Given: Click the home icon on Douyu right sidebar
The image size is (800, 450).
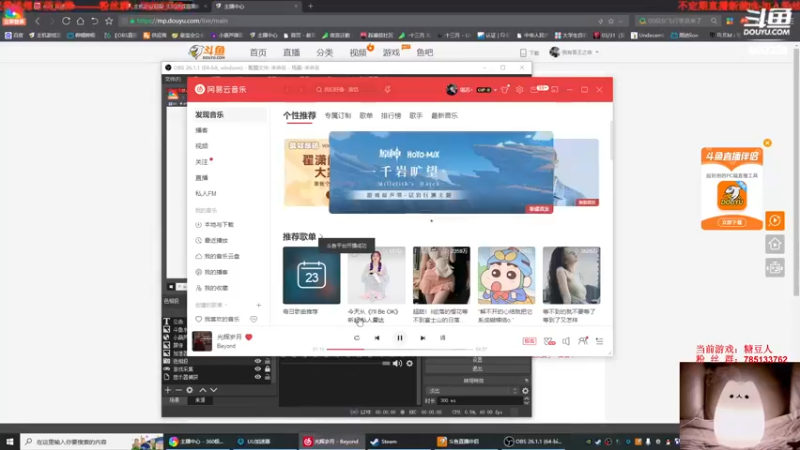Looking at the screenshot, I should click(x=775, y=244).
